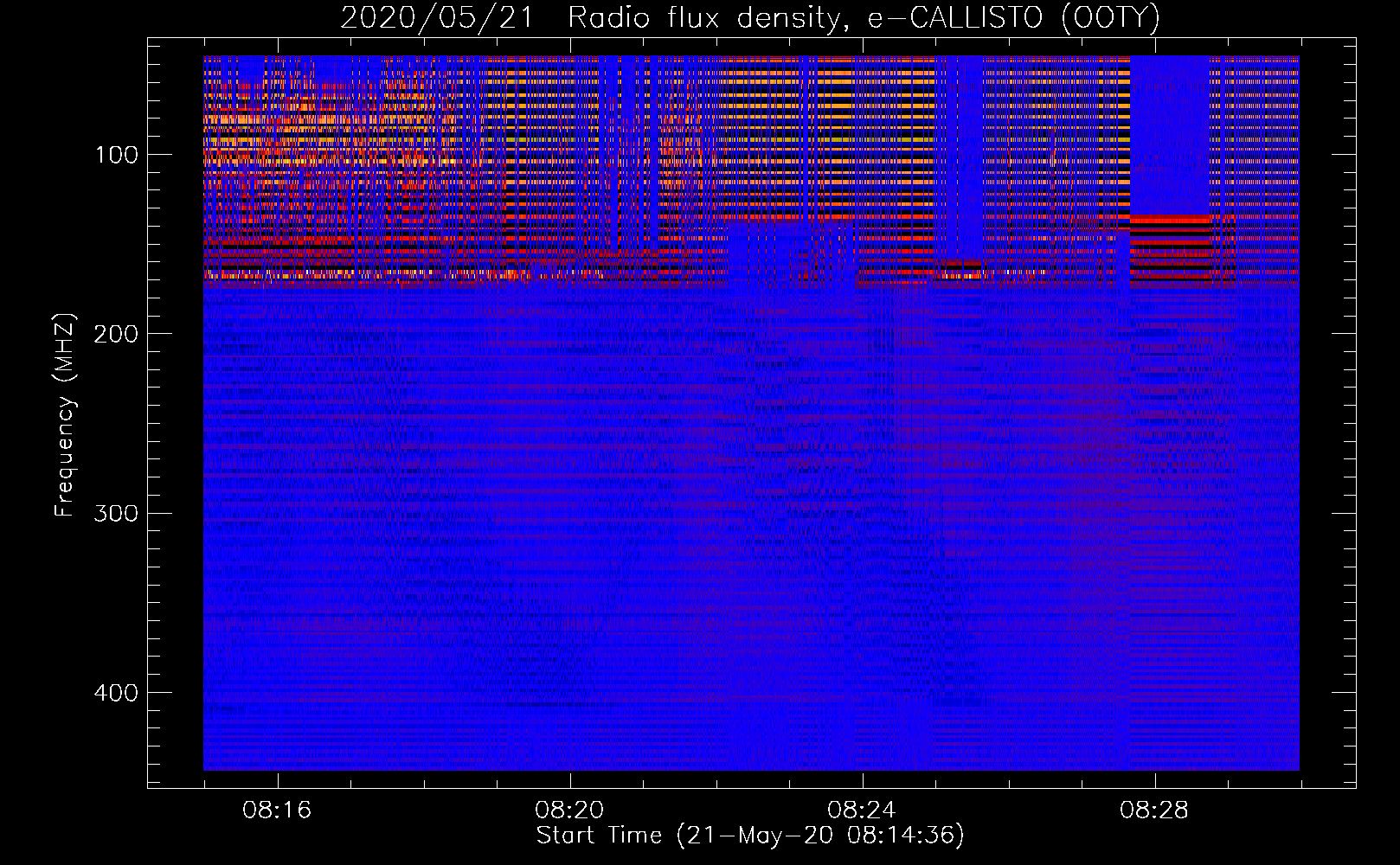Click the 08:20 time tick label
Image resolution: width=1400 pixels, height=865 pixels.
[x=569, y=811]
